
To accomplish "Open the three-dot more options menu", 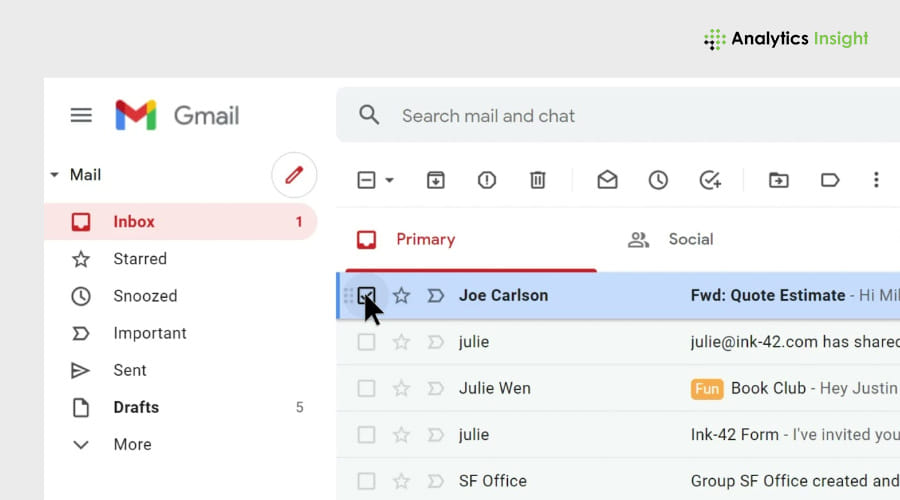I will pyautogui.click(x=876, y=180).
